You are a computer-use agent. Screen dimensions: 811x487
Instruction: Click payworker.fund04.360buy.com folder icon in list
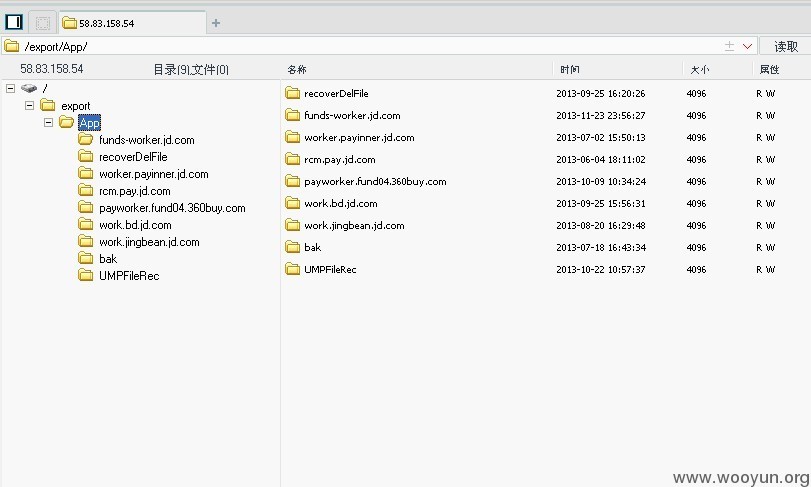tap(293, 181)
